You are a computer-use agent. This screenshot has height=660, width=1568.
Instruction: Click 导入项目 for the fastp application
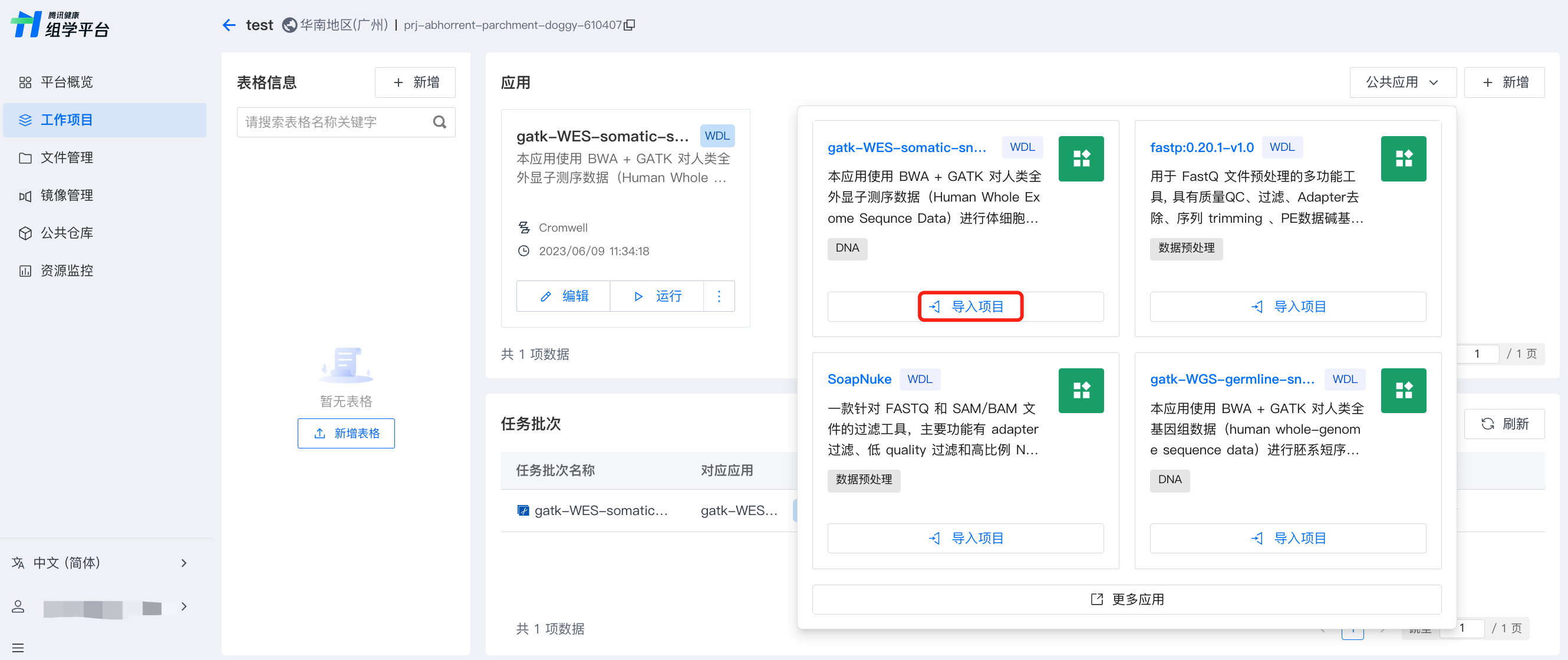(x=1287, y=306)
